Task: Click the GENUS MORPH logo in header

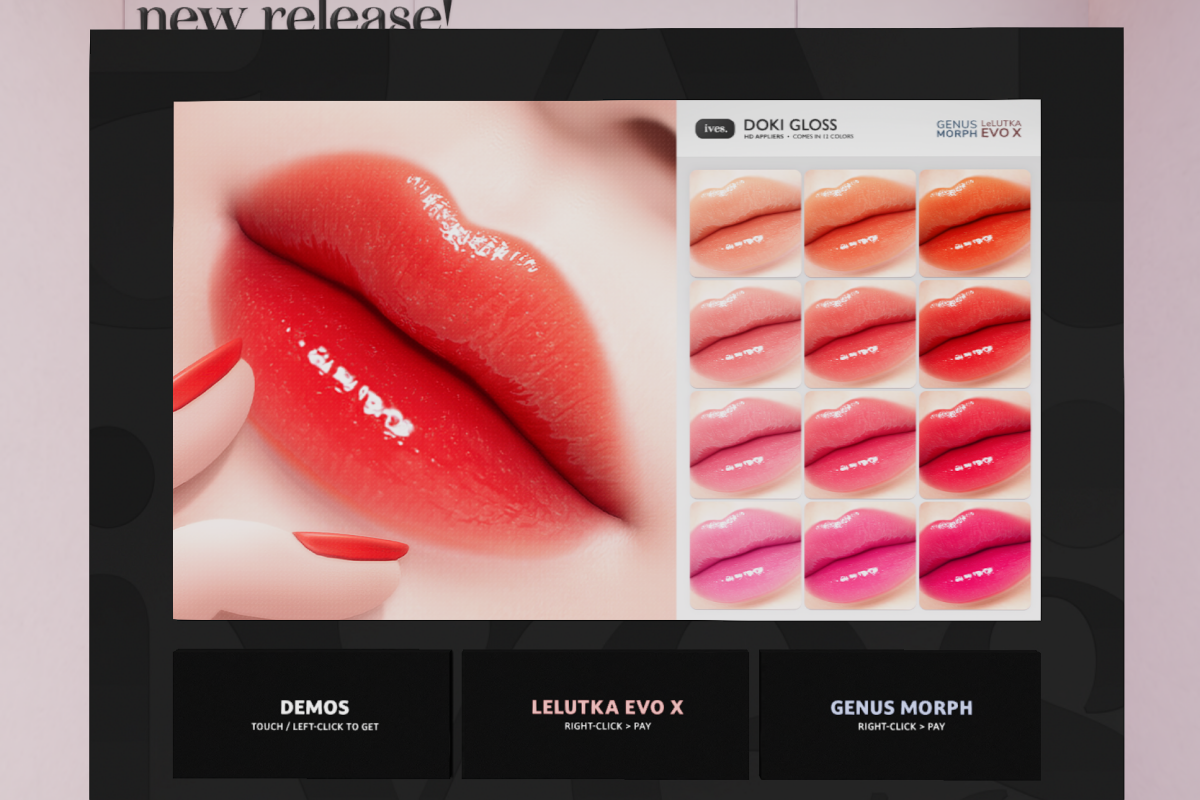Action: click(x=956, y=129)
